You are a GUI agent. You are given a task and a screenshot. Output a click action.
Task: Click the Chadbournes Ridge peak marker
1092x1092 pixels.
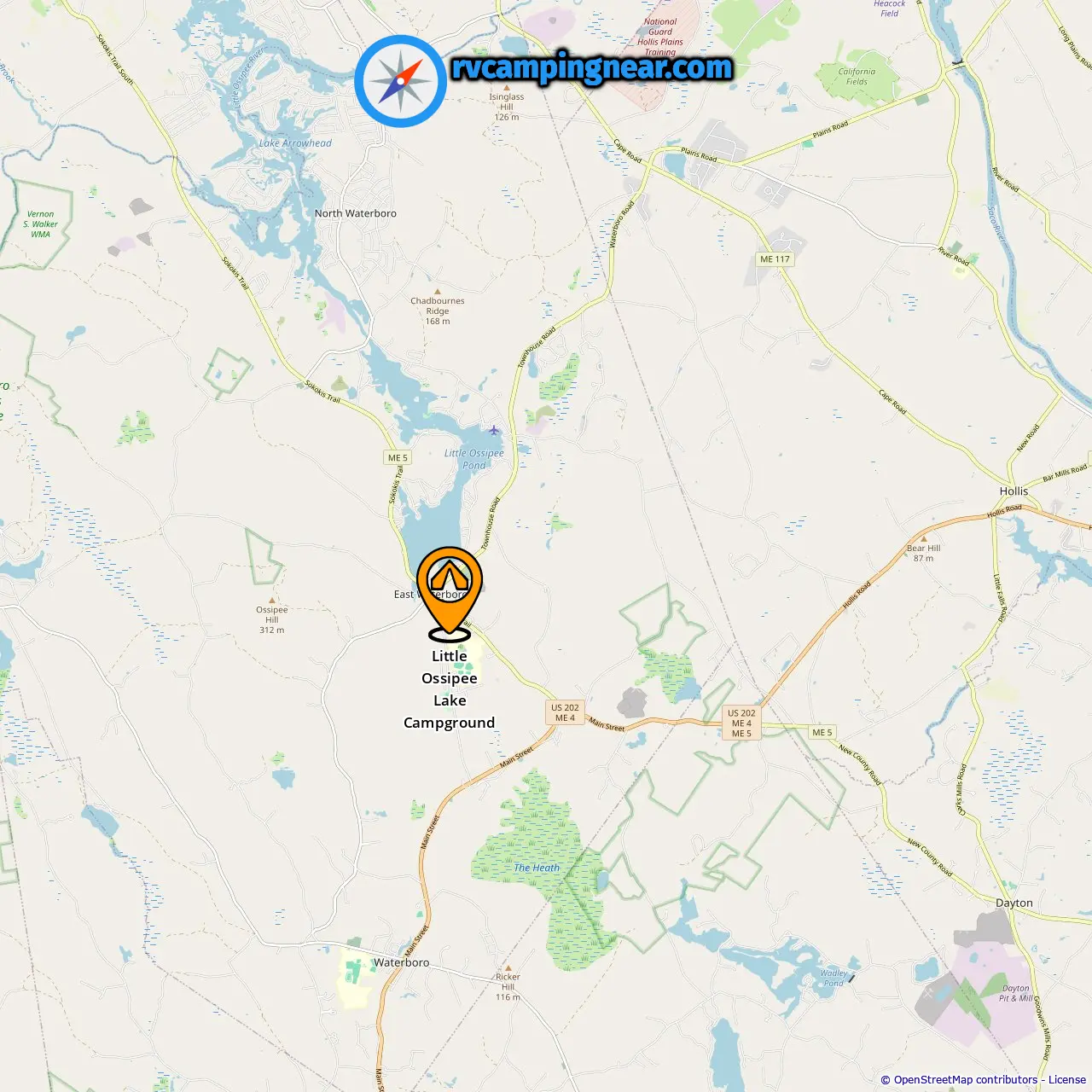(x=438, y=292)
